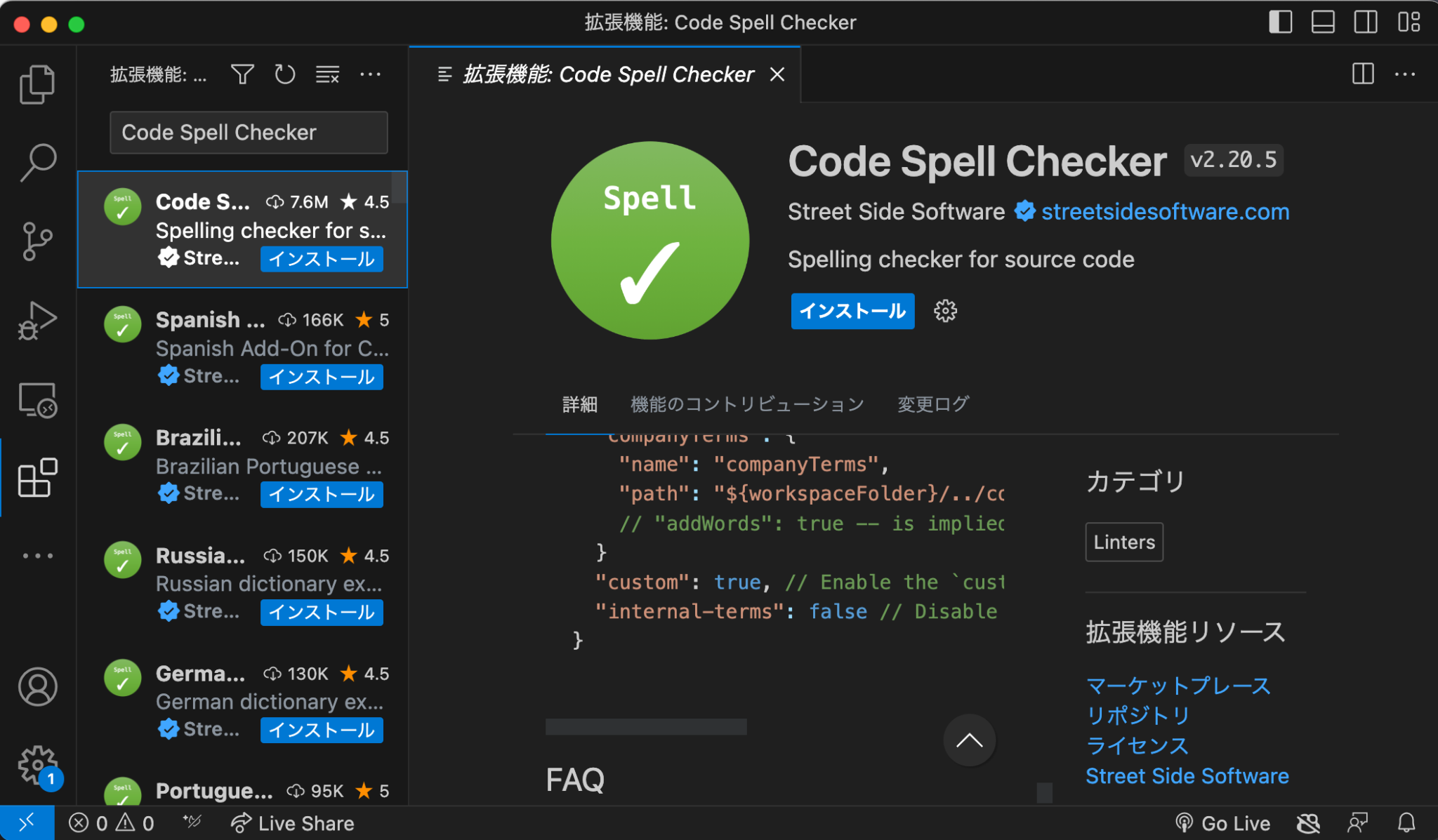Open the Run and Debug view
Image resolution: width=1438 pixels, height=840 pixels.
(x=37, y=321)
